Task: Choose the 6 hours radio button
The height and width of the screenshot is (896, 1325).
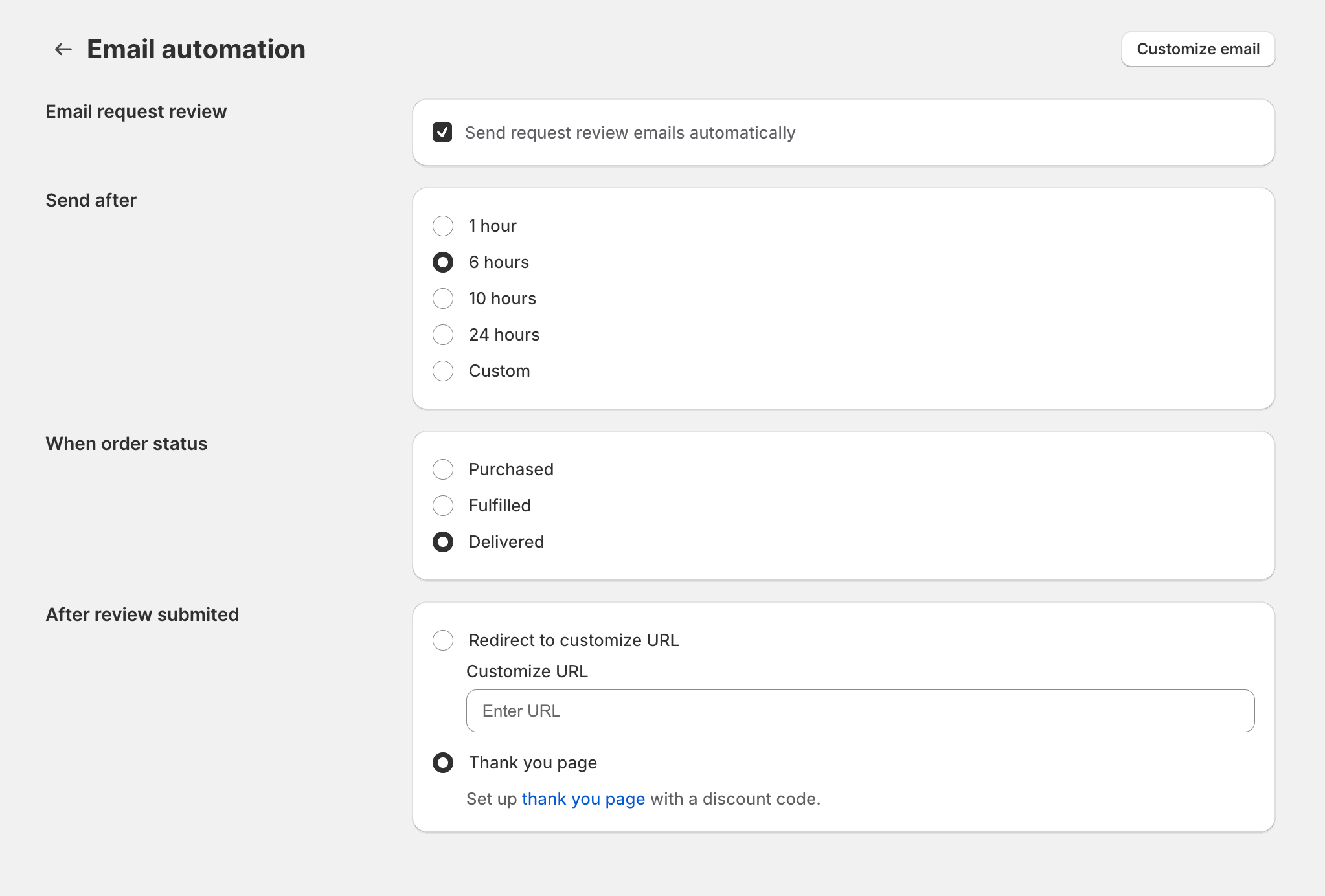Action: click(443, 262)
